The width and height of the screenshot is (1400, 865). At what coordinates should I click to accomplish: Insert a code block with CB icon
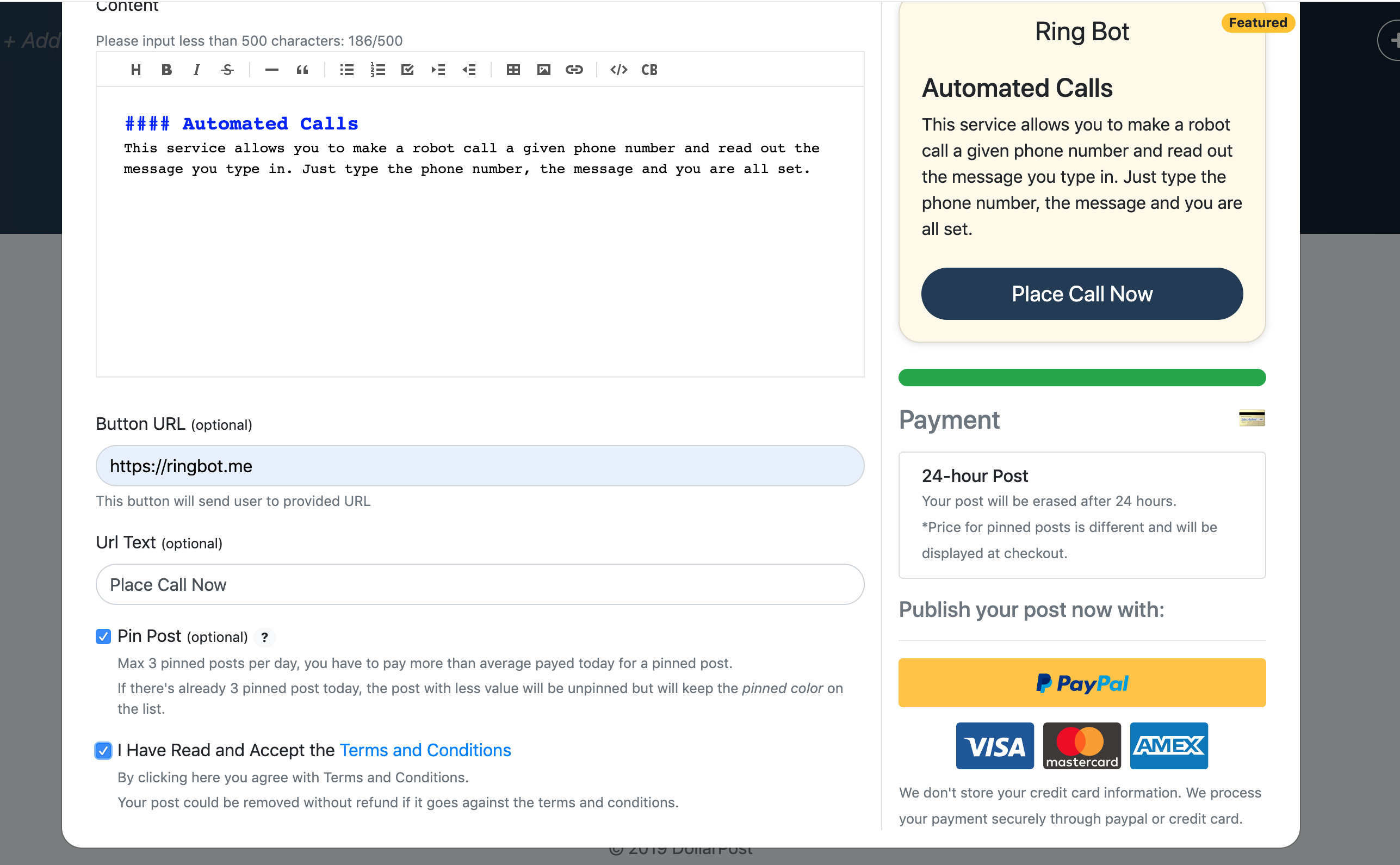[x=649, y=70]
